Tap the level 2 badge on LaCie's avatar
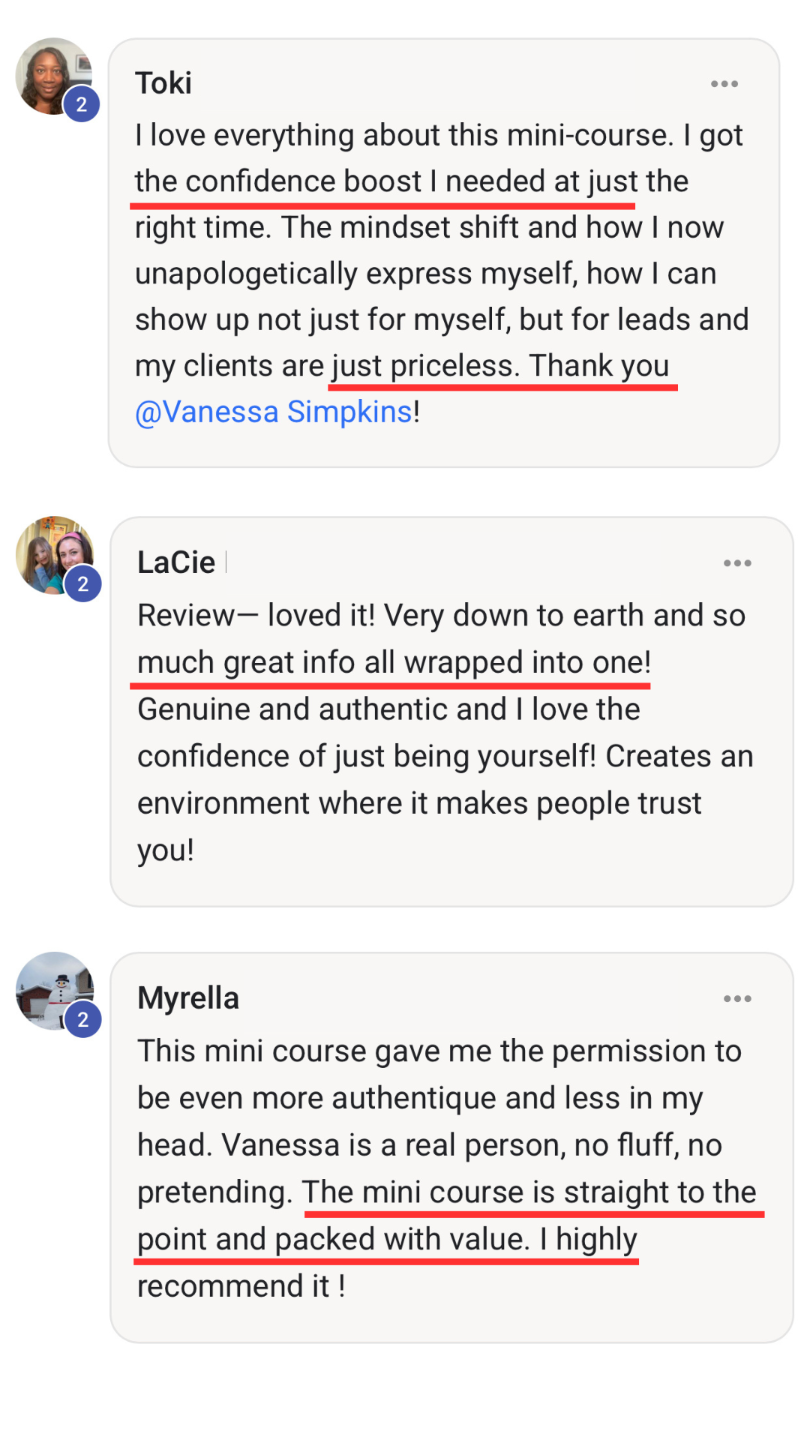The image size is (810, 1440). (x=83, y=584)
